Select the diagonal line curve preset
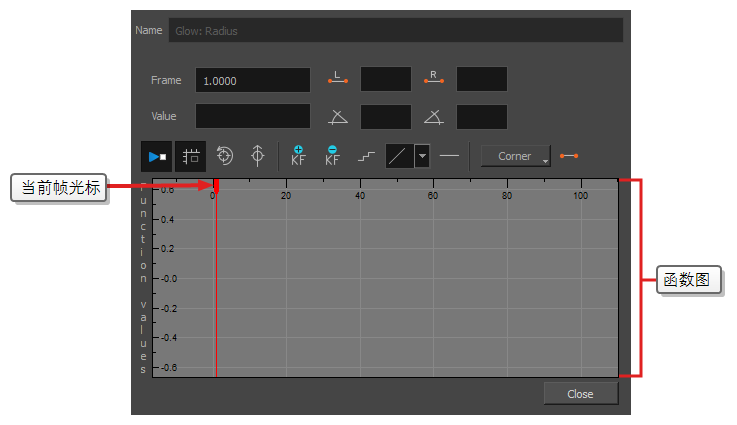Viewport: 737px width, 425px height. pyautogui.click(x=399, y=156)
